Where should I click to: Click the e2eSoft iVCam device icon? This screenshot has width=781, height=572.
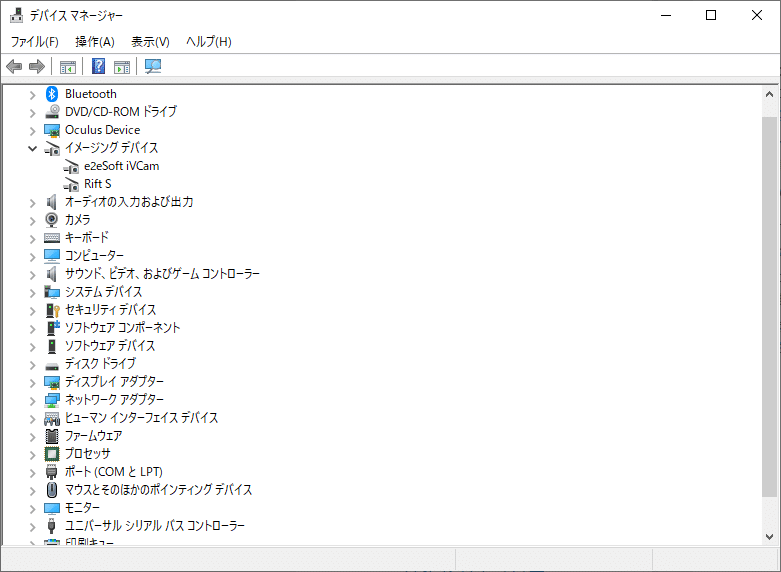pyautogui.click(x=71, y=166)
